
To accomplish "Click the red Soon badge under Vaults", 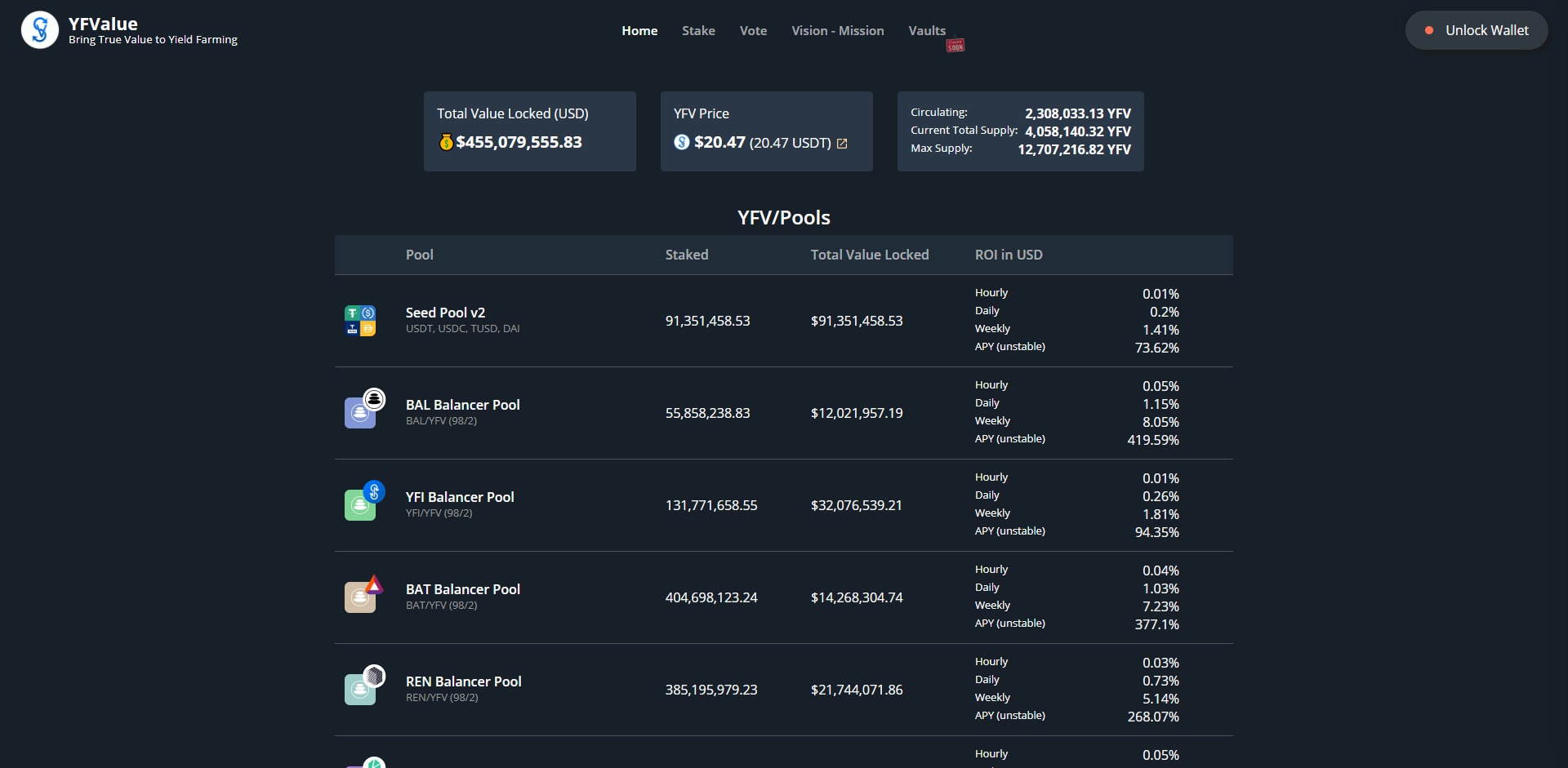I will [x=955, y=46].
